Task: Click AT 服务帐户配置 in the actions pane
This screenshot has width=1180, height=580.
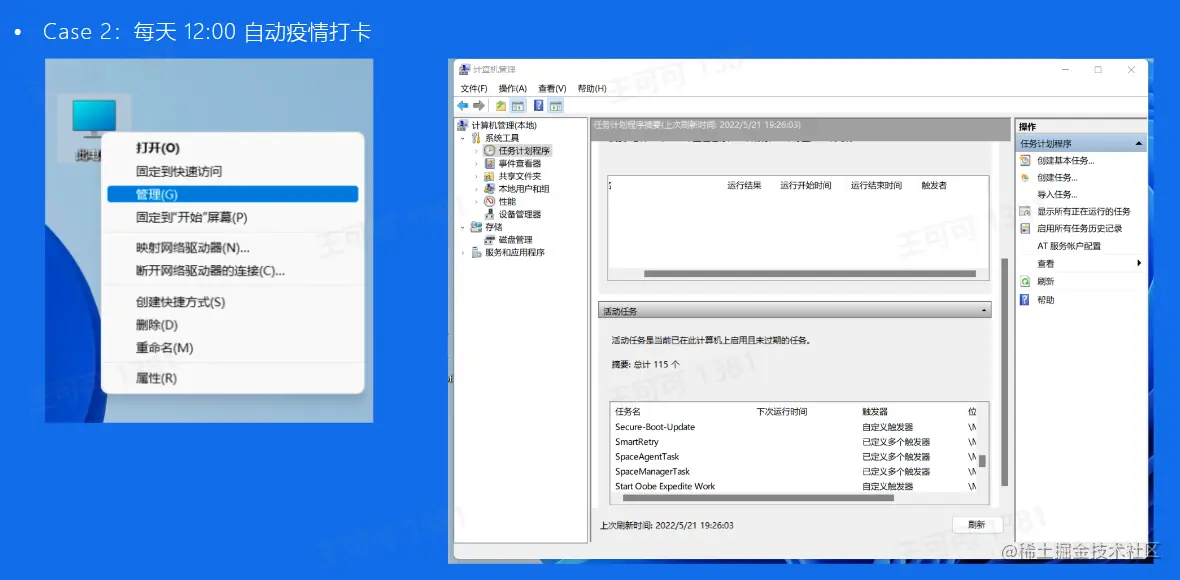Action: click(x=1069, y=246)
